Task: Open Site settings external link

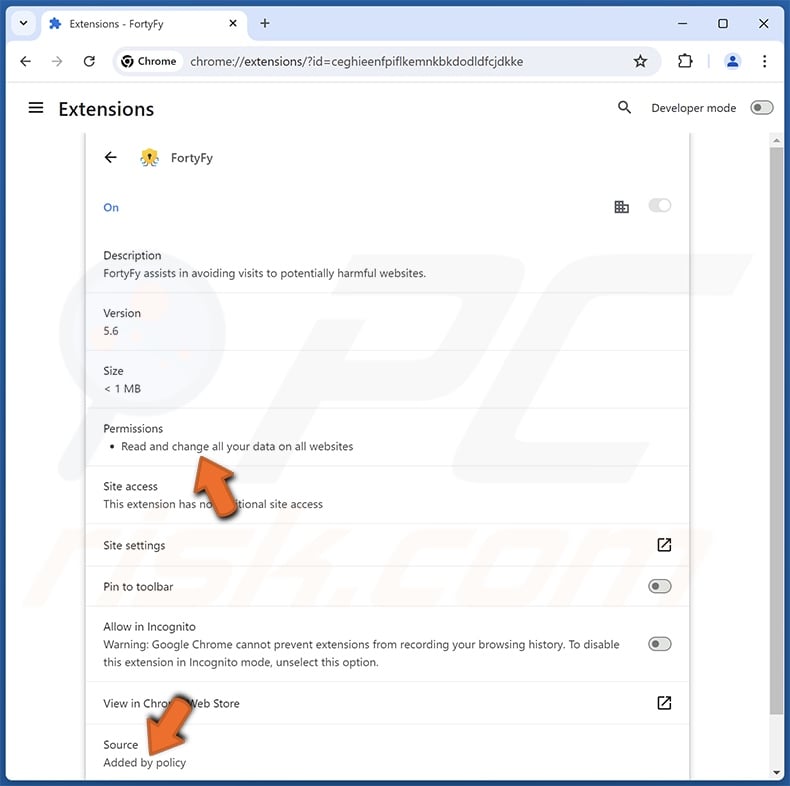Action: [664, 545]
